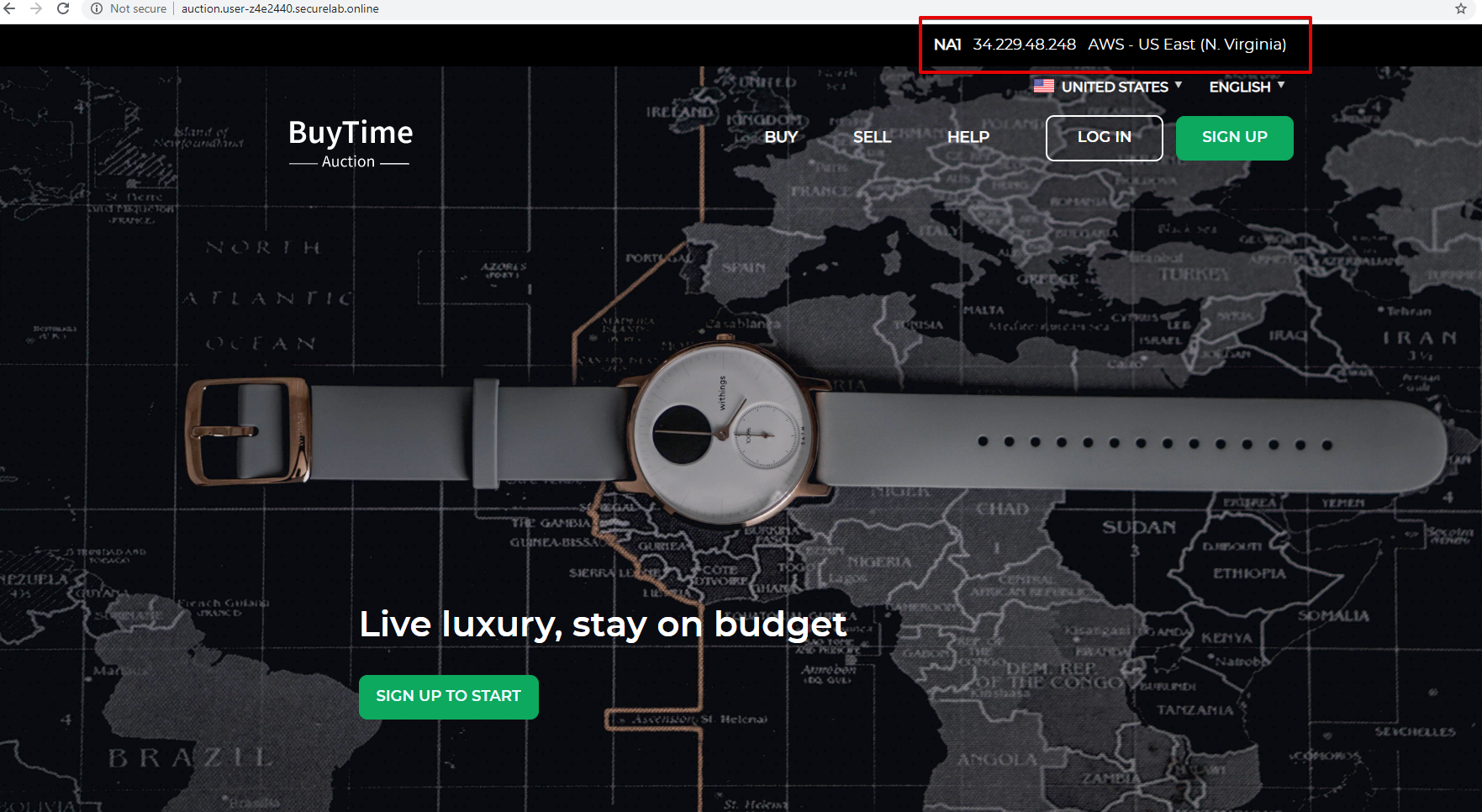Click the 34.229.48.248 IP address text

point(1025,45)
